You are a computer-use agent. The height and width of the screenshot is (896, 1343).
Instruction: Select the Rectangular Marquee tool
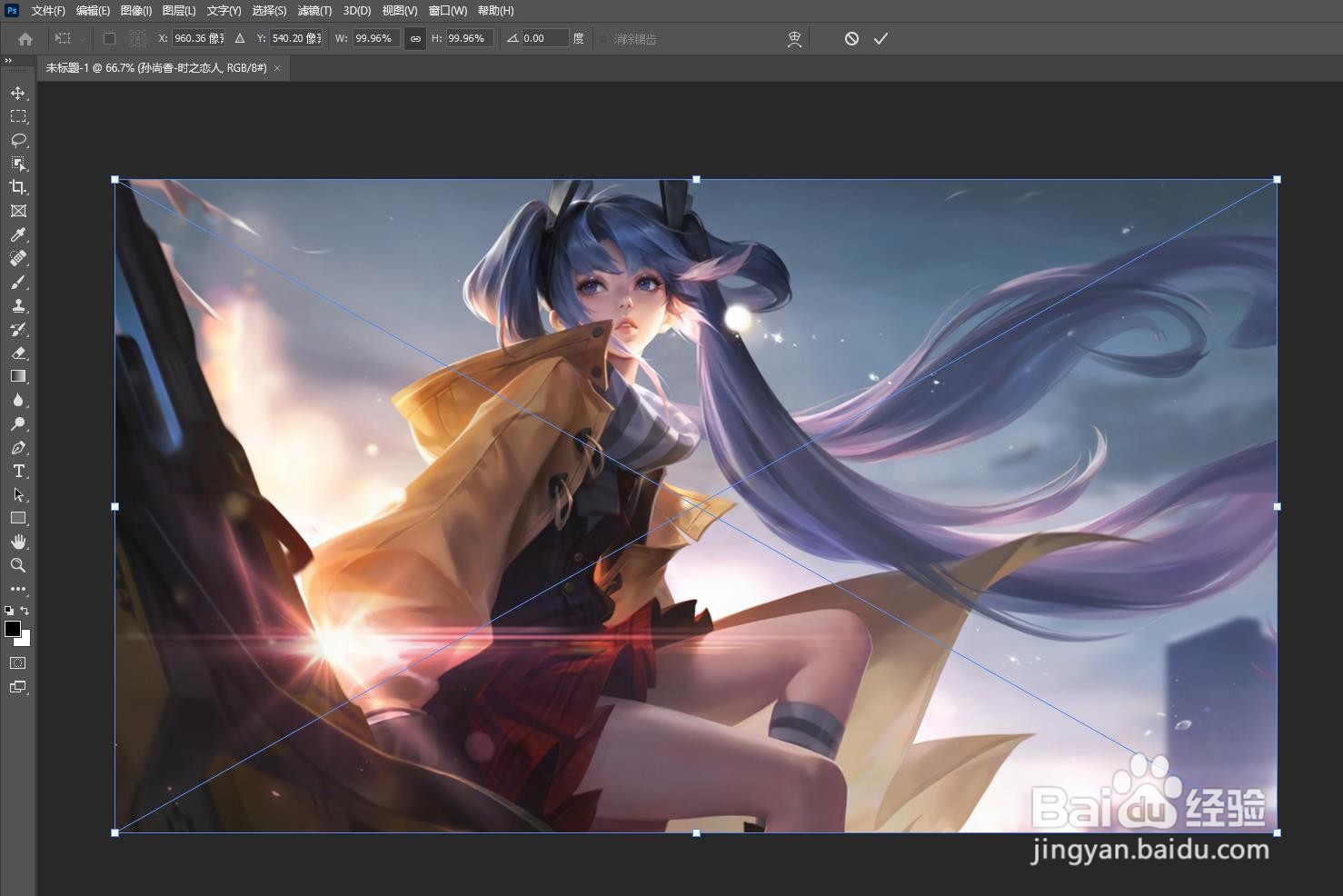coord(18,116)
